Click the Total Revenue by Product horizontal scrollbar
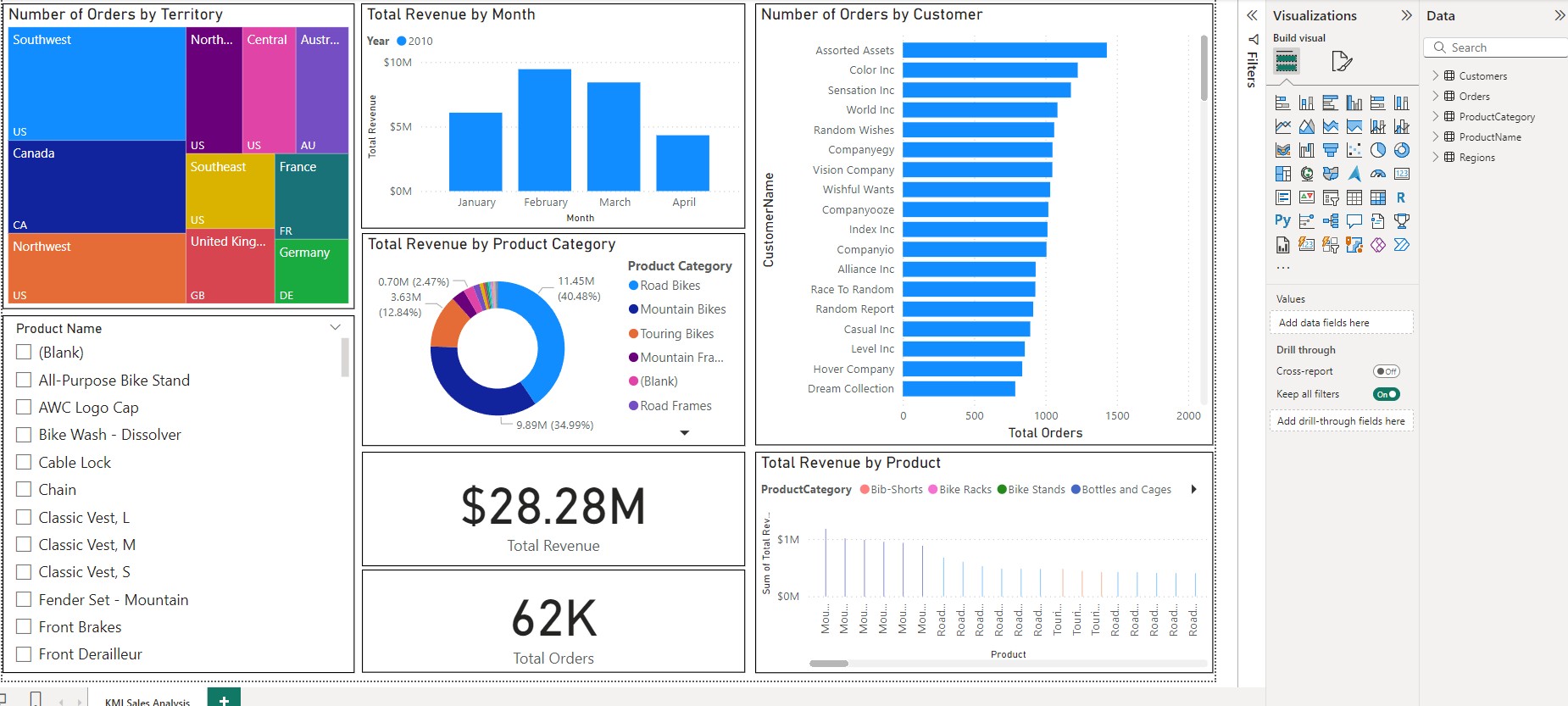Screen dimensions: 1568x706 (829, 664)
